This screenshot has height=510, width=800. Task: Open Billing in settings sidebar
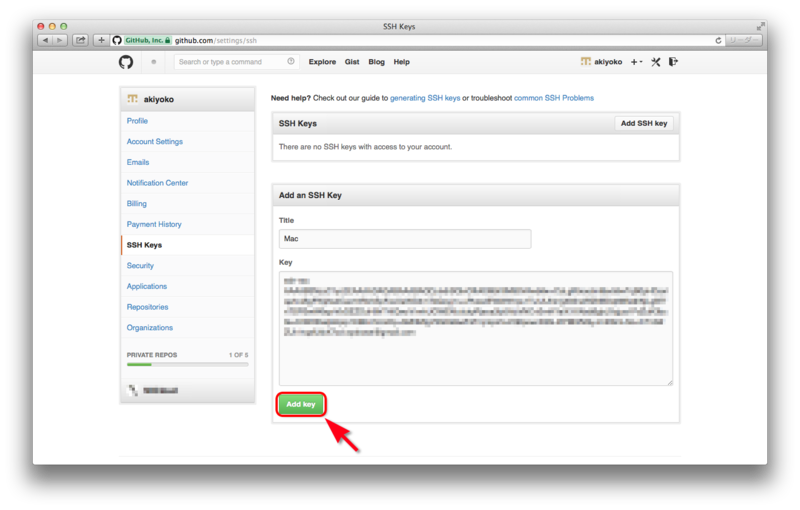[x=136, y=203]
